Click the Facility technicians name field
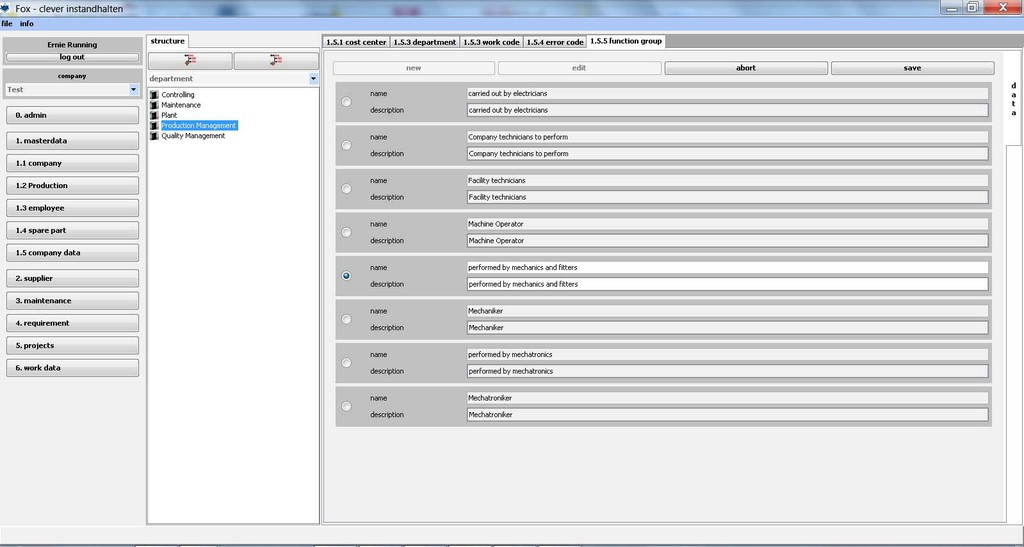The height and width of the screenshot is (547, 1024). coord(727,180)
